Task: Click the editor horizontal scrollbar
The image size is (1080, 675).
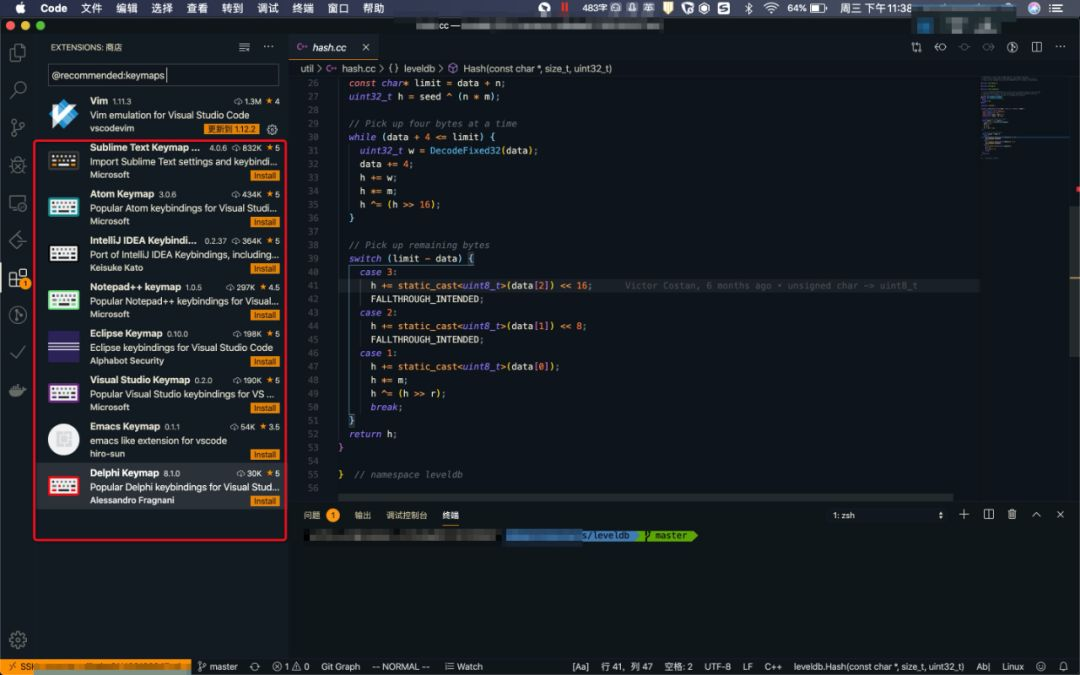Action: [x=645, y=497]
